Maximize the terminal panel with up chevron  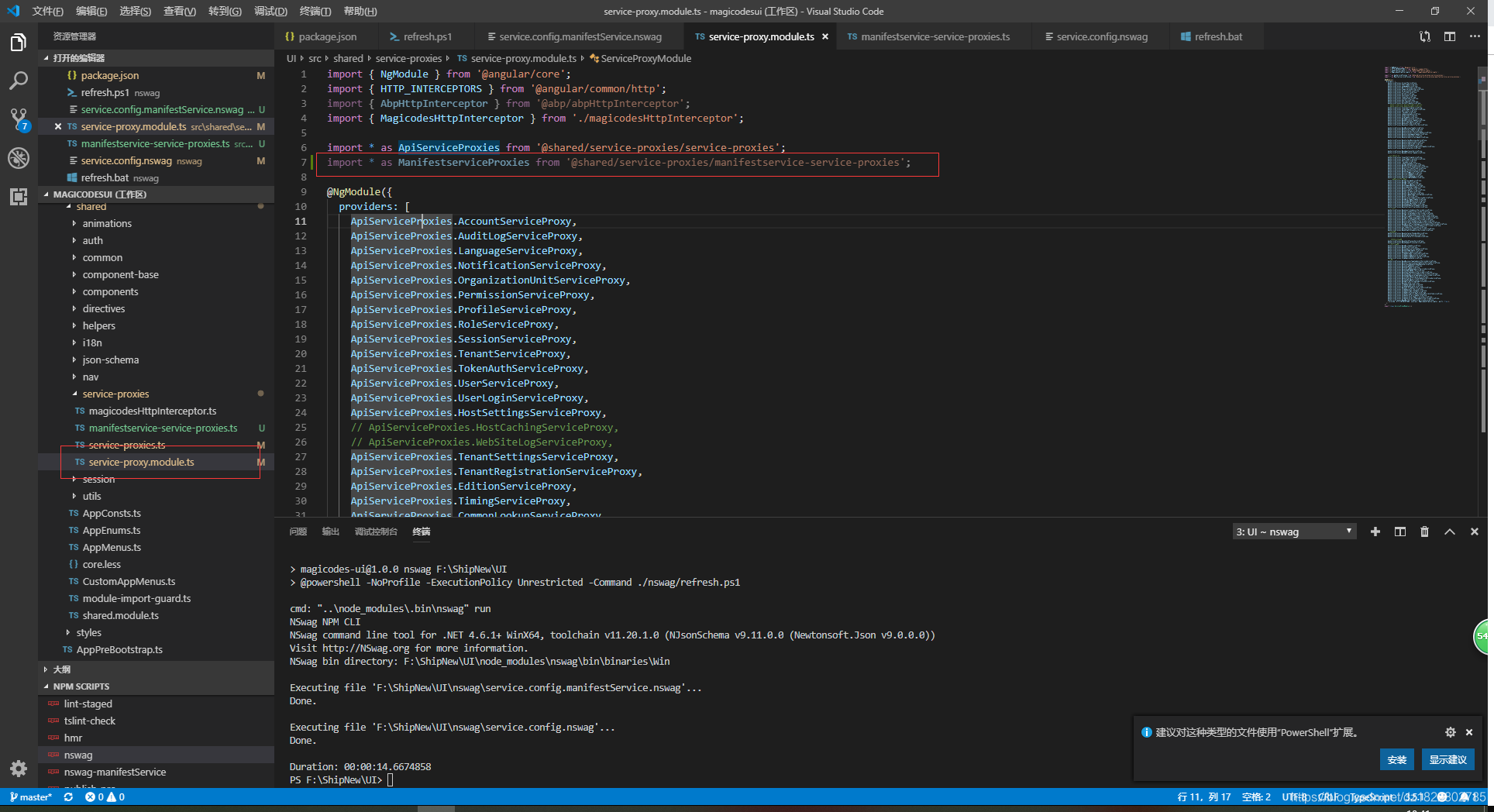click(1450, 532)
